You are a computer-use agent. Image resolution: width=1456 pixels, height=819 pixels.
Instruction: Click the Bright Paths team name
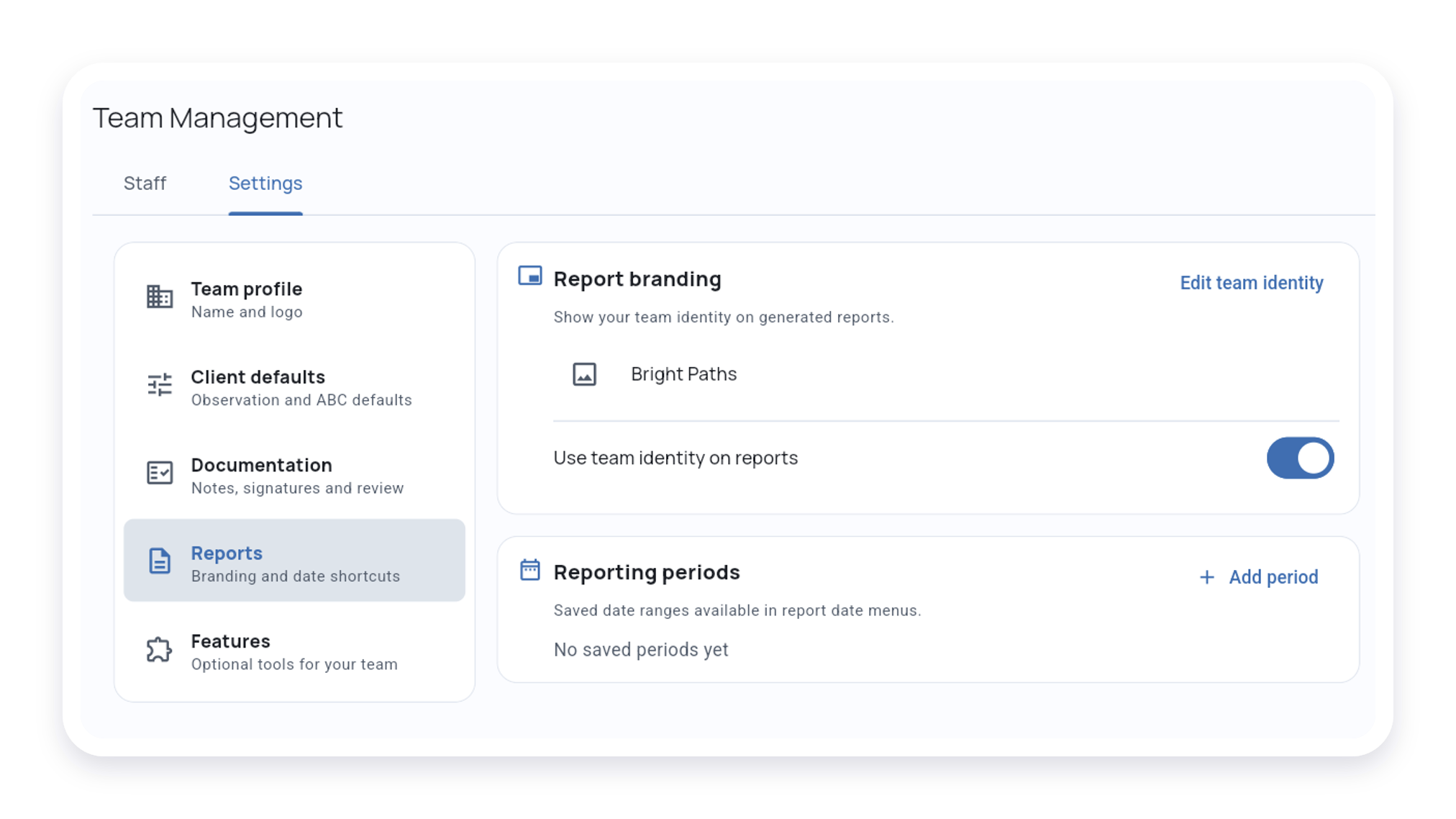(x=683, y=374)
